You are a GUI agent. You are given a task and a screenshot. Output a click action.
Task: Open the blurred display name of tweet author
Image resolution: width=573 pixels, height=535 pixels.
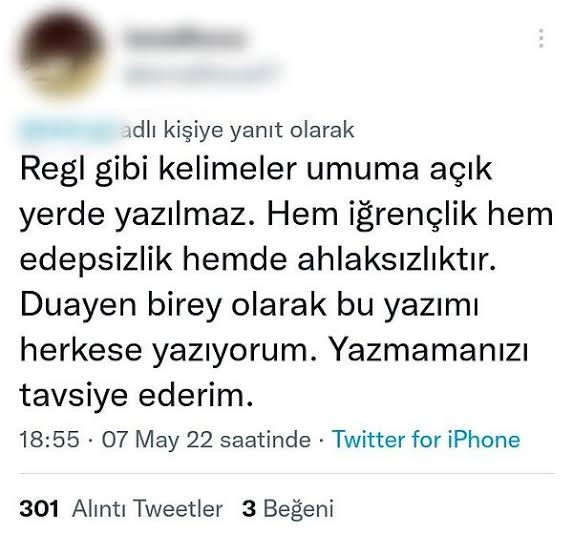[185, 39]
